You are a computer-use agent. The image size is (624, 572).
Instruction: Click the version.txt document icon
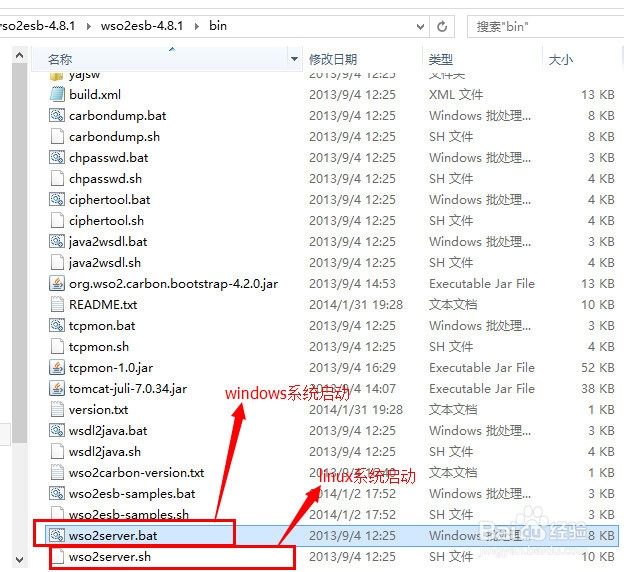(x=57, y=410)
